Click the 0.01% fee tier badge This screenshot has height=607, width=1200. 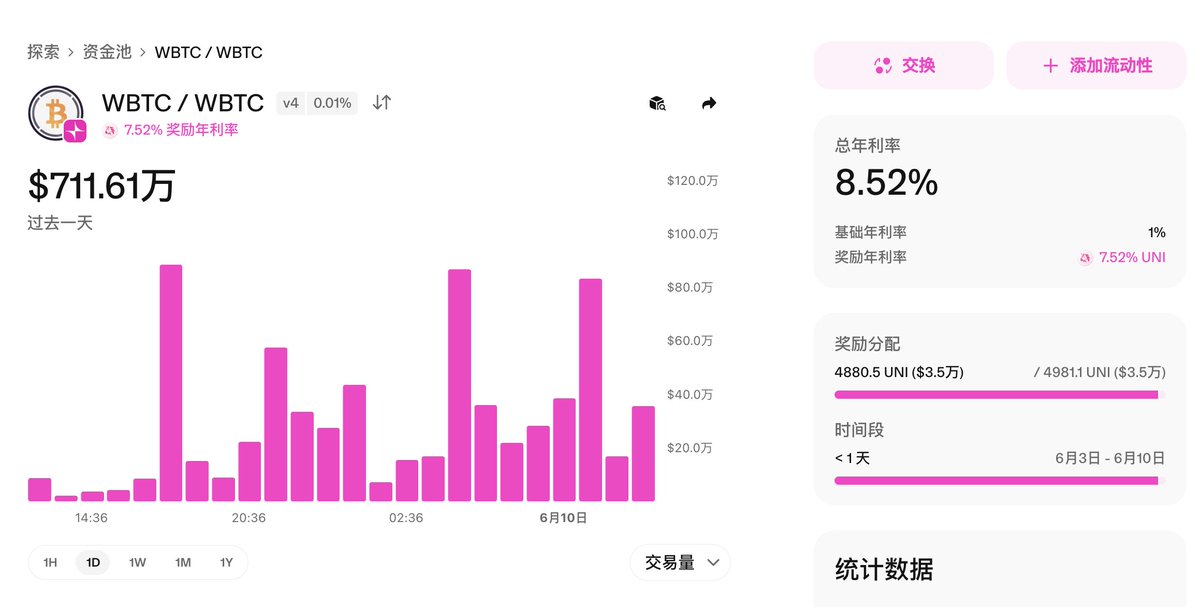click(x=332, y=103)
